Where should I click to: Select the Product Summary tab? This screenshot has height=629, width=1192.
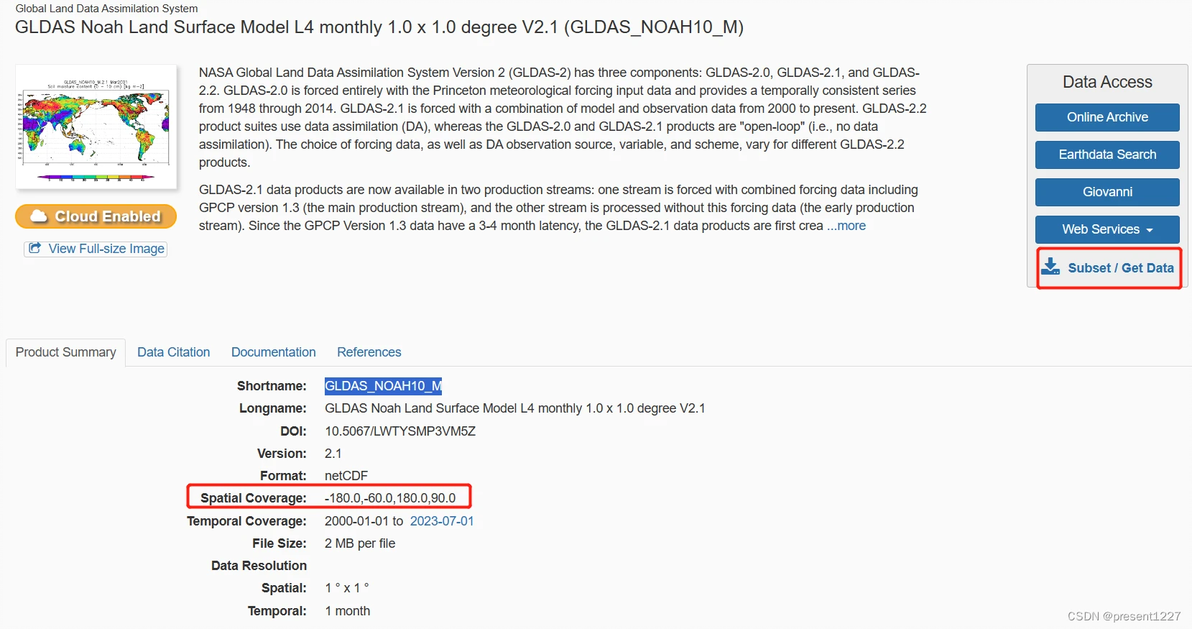pos(66,352)
